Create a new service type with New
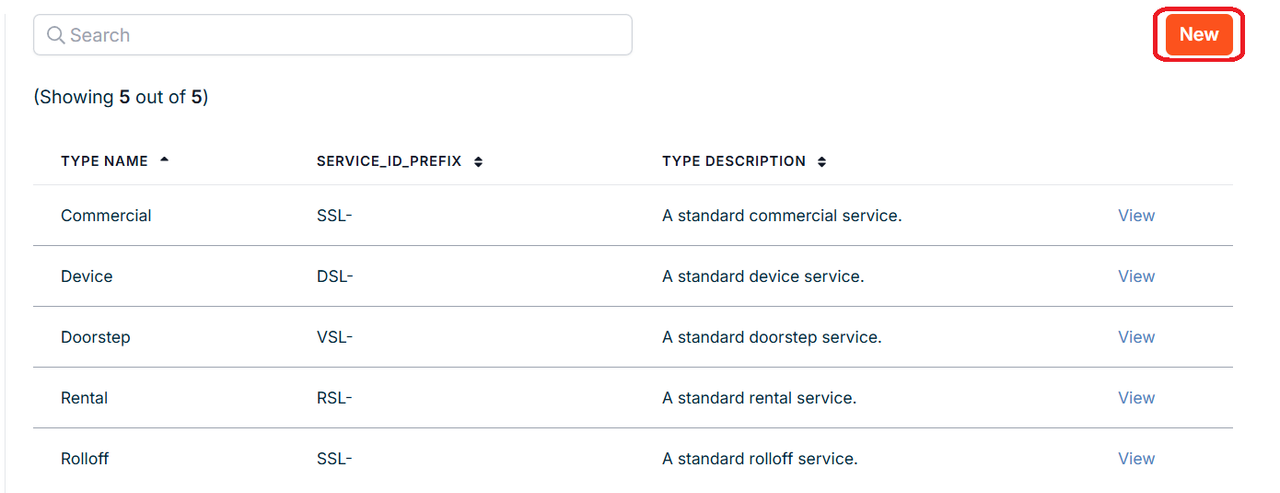Image resolution: width=1280 pixels, height=493 pixels. click(1198, 35)
